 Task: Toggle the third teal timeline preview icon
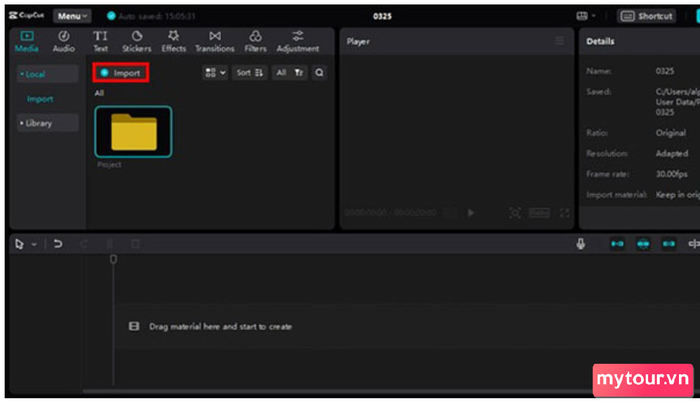pyautogui.click(x=668, y=244)
